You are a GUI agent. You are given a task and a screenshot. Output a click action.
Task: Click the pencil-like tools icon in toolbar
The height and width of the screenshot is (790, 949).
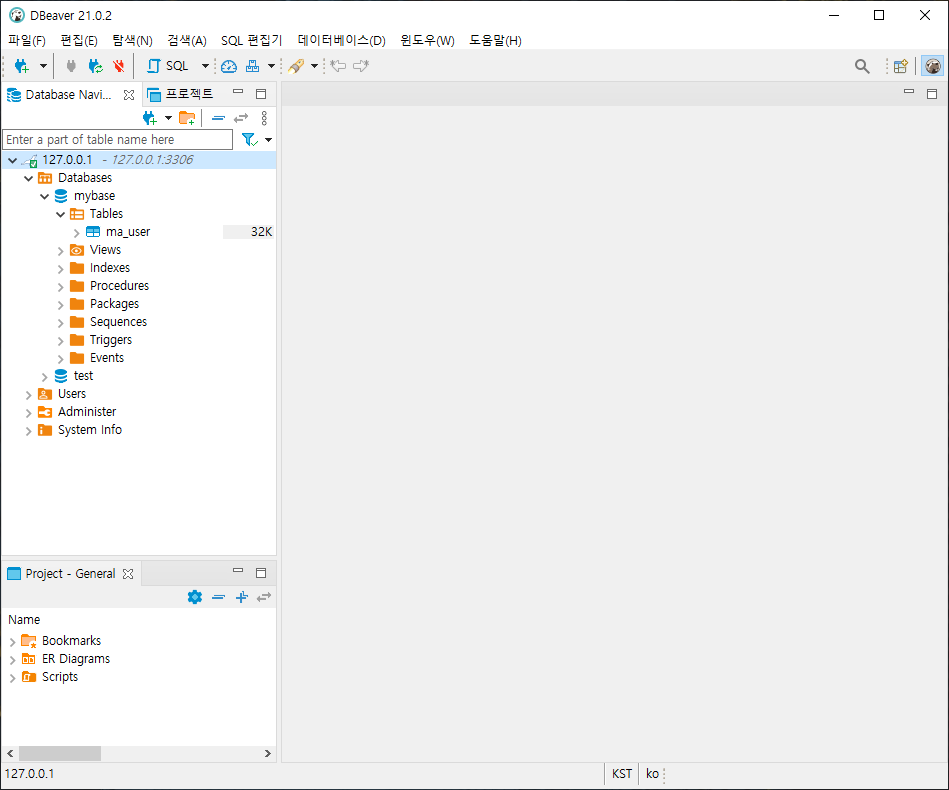(x=296, y=66)
